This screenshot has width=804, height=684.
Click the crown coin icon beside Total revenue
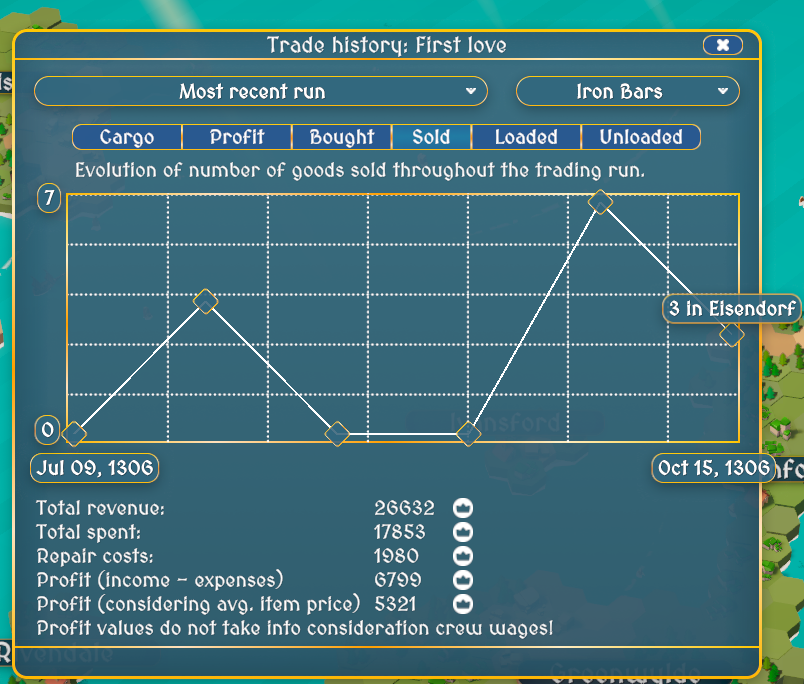click(464, 508)
